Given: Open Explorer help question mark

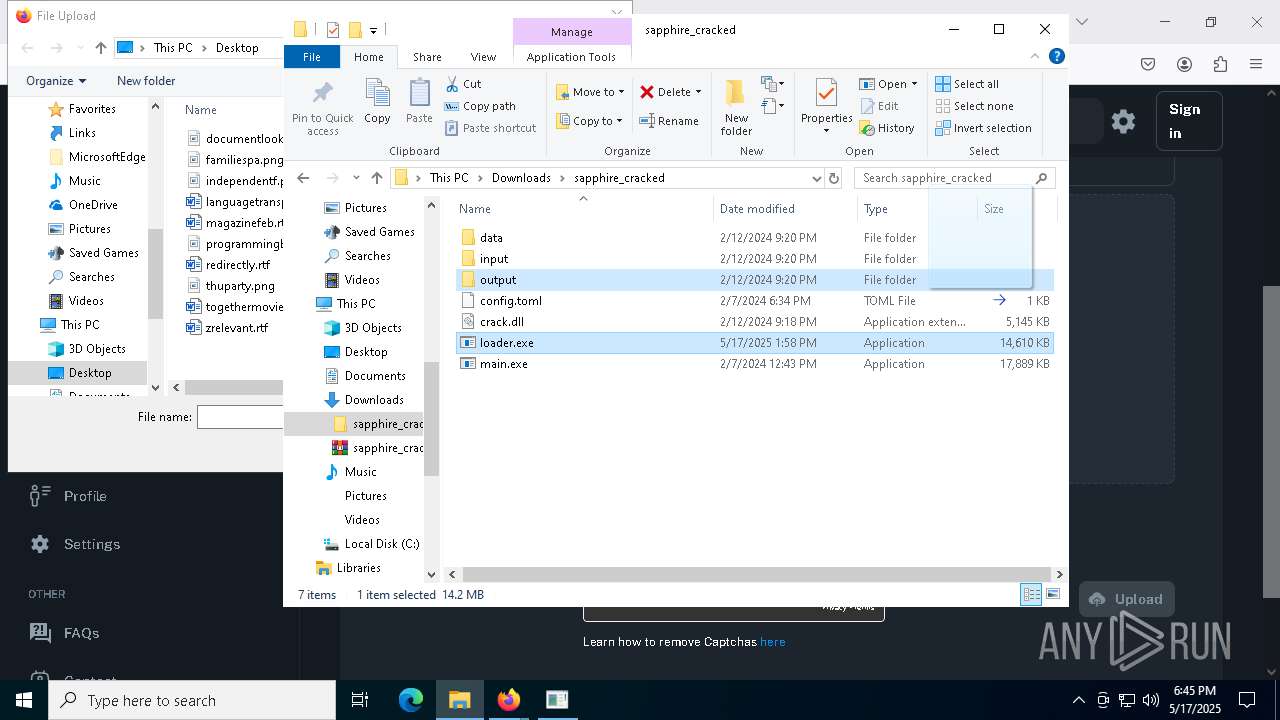Looking at the screenshot, I should [x=1056, y=57].
